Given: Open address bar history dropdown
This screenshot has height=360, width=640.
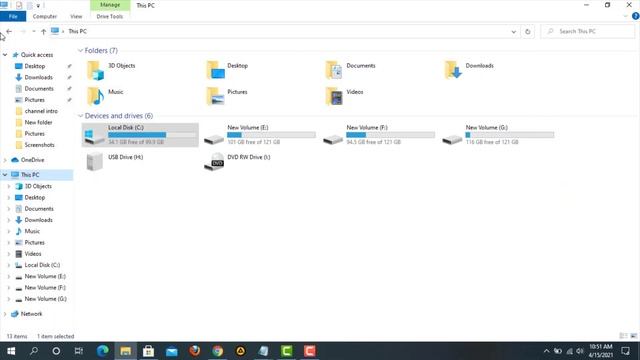Looking at the screenshot, I should click(513, 31).
